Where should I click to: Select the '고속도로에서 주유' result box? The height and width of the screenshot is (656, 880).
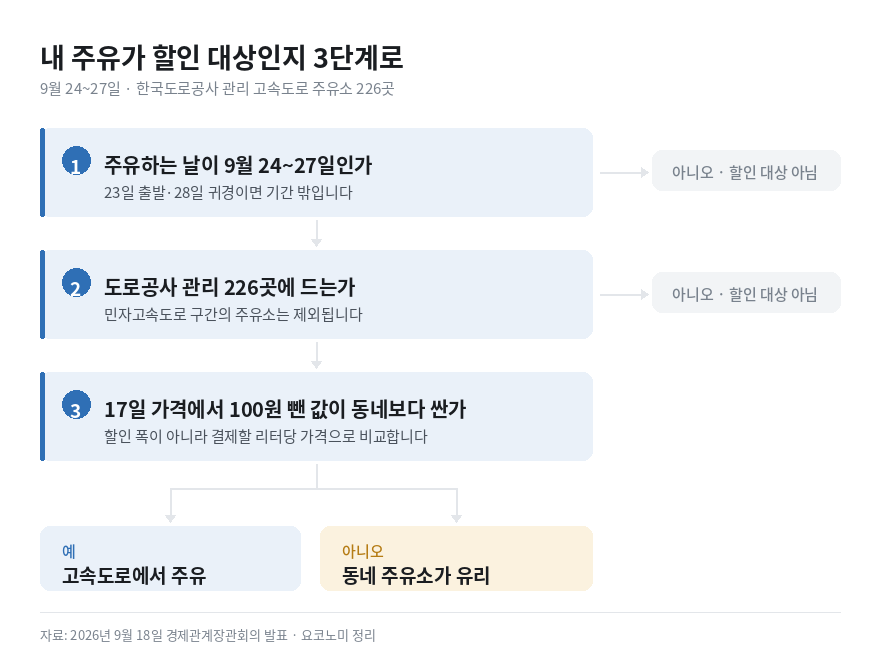[171, 558]
